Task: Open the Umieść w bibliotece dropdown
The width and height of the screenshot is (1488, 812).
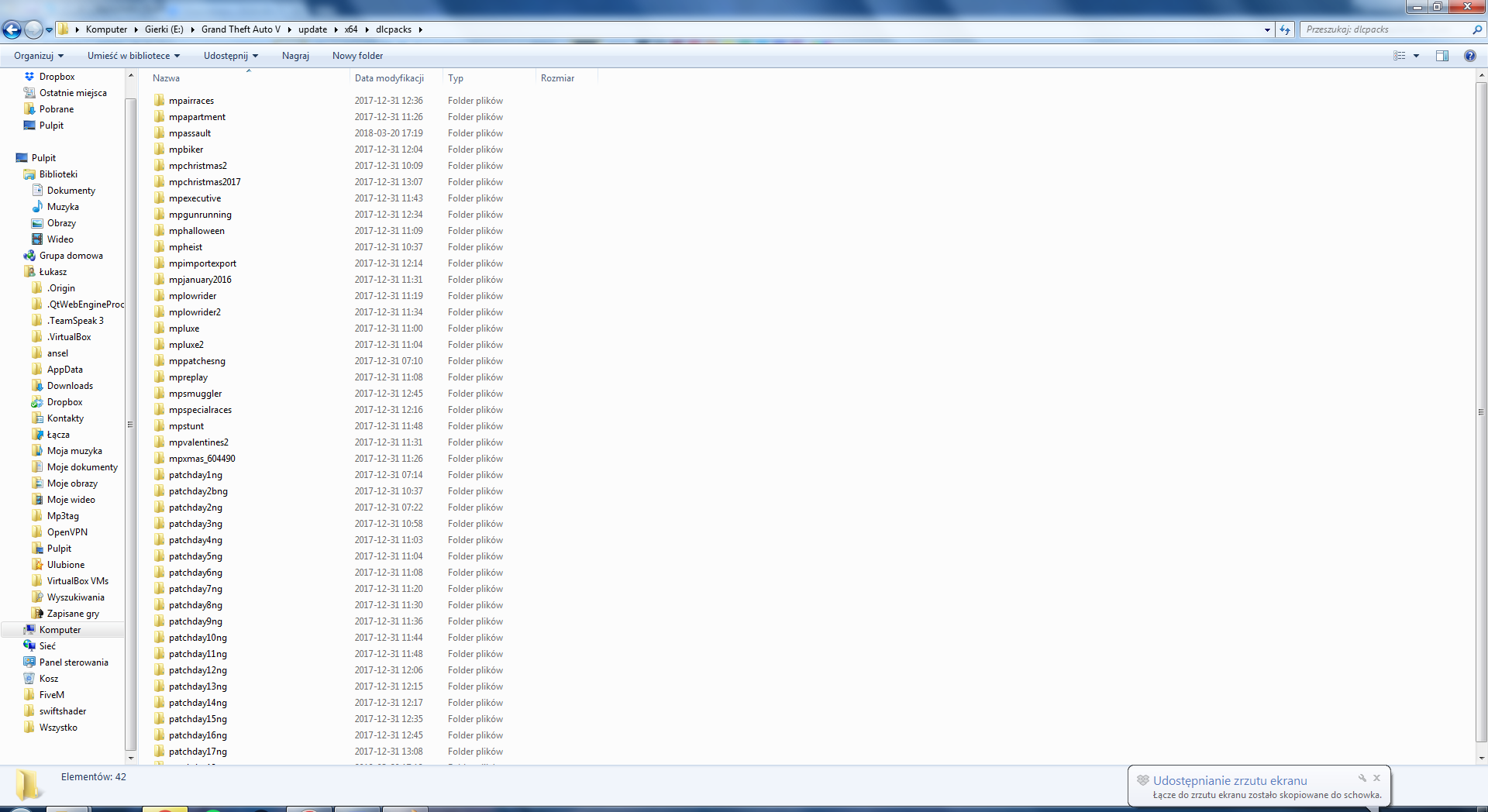Action: [133, 56]
